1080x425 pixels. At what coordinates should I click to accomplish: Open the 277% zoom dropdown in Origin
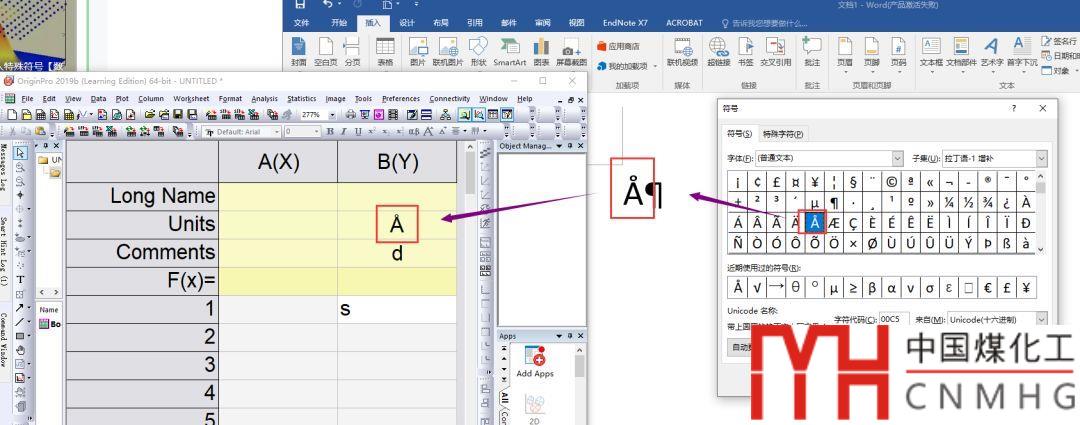(332, 115)
